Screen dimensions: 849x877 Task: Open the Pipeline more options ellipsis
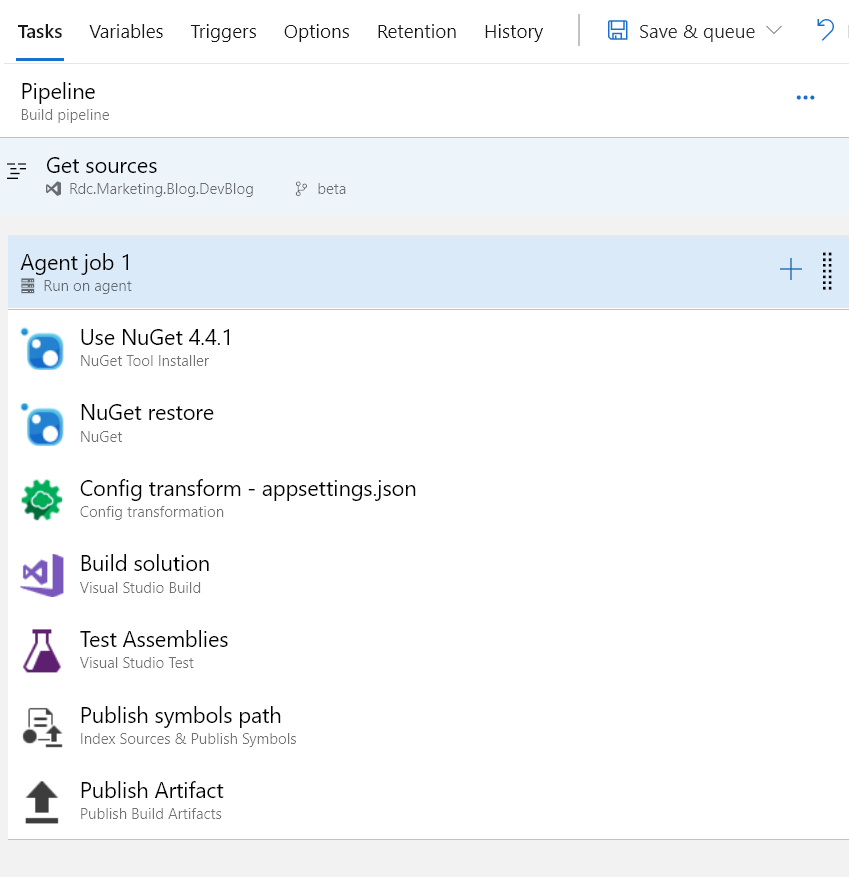tap(805, 98)
